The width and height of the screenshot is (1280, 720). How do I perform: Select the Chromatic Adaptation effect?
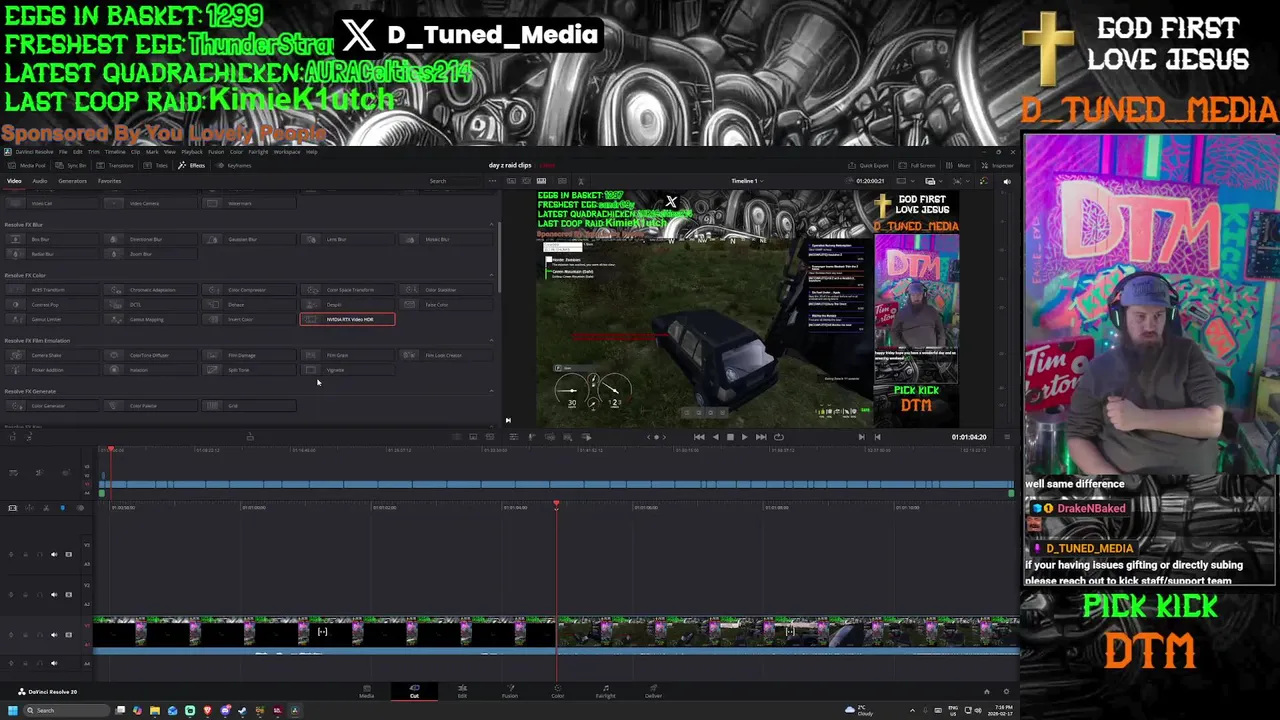150,290
